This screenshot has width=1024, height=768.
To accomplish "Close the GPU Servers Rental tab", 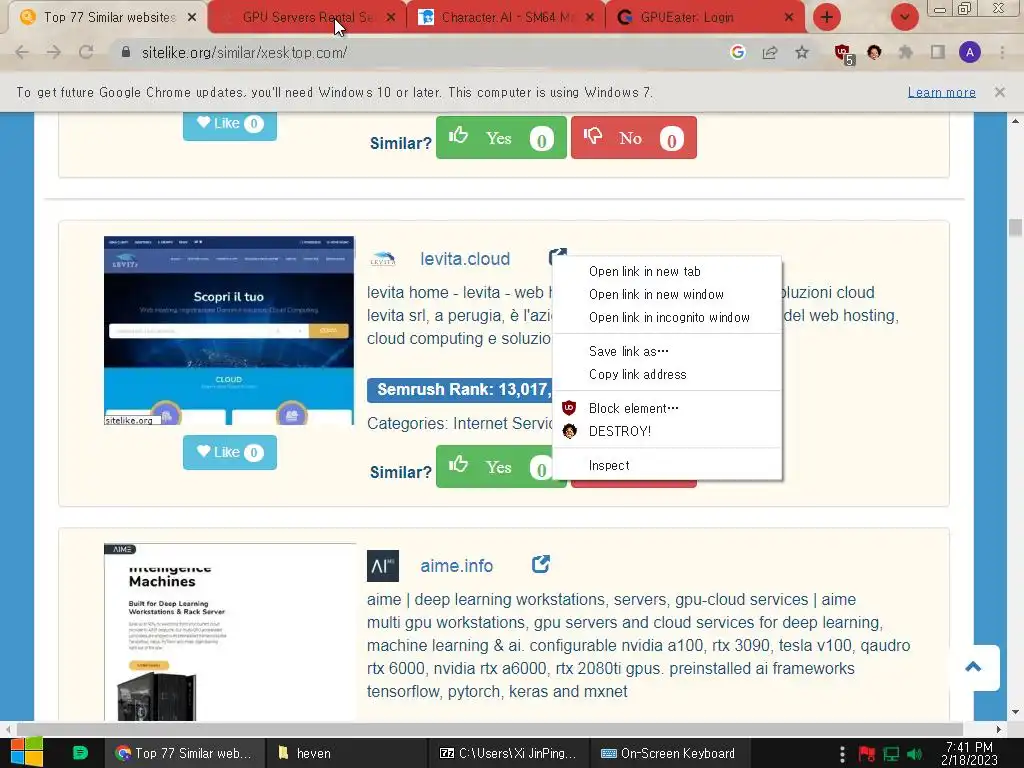I will click(x=391, y=18).
